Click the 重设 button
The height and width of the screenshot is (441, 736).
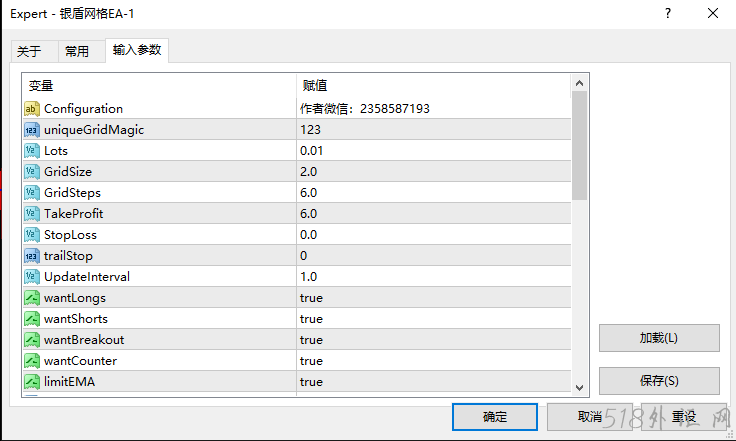tap(683, 417)
